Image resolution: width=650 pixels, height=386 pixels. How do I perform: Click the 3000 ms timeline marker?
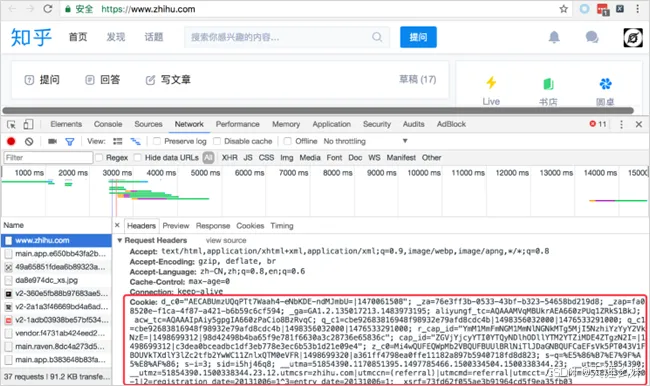pos(117,172)
